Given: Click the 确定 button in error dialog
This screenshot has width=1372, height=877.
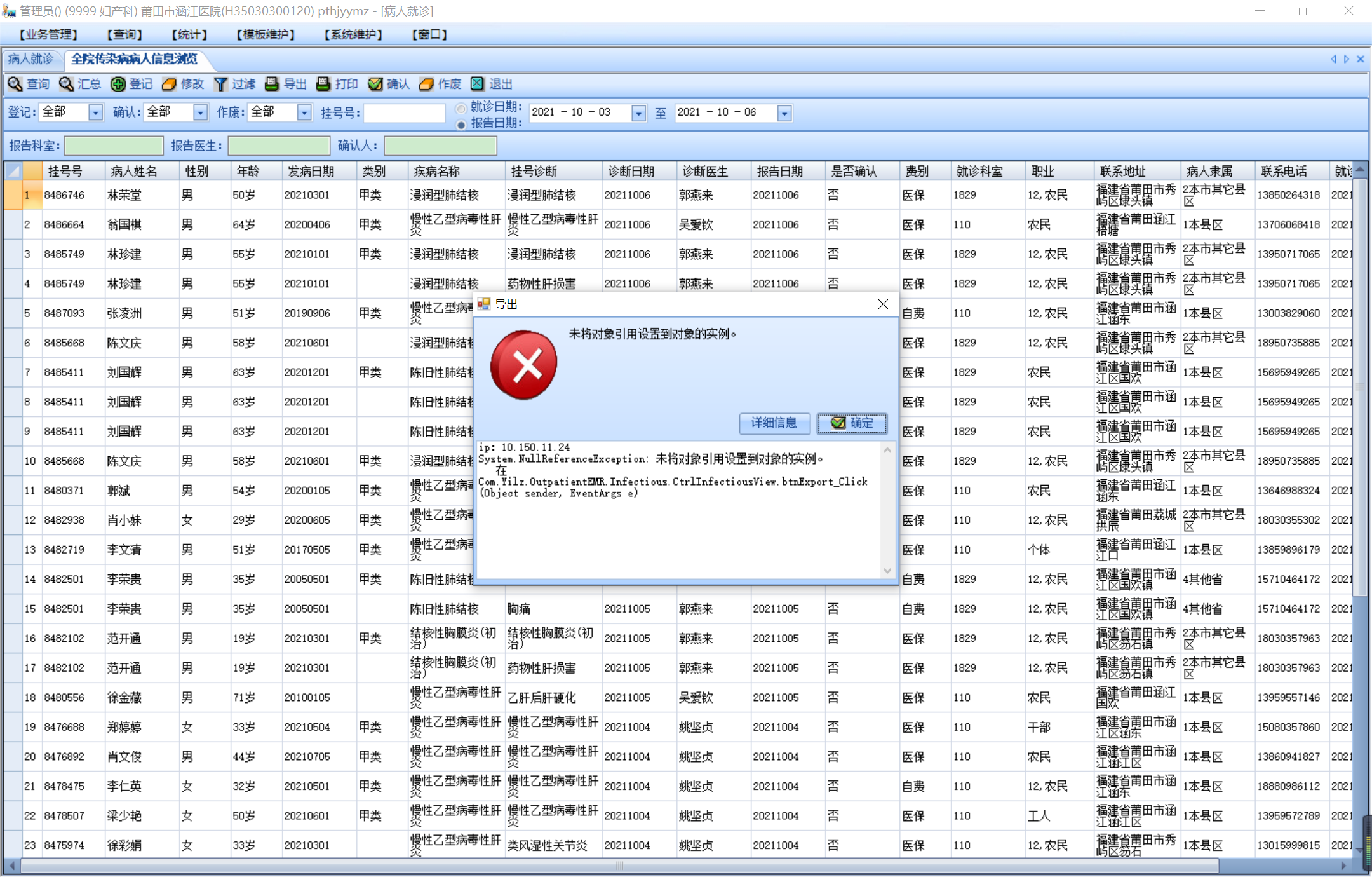Looking at the screenshot, I should pos(852,423).
